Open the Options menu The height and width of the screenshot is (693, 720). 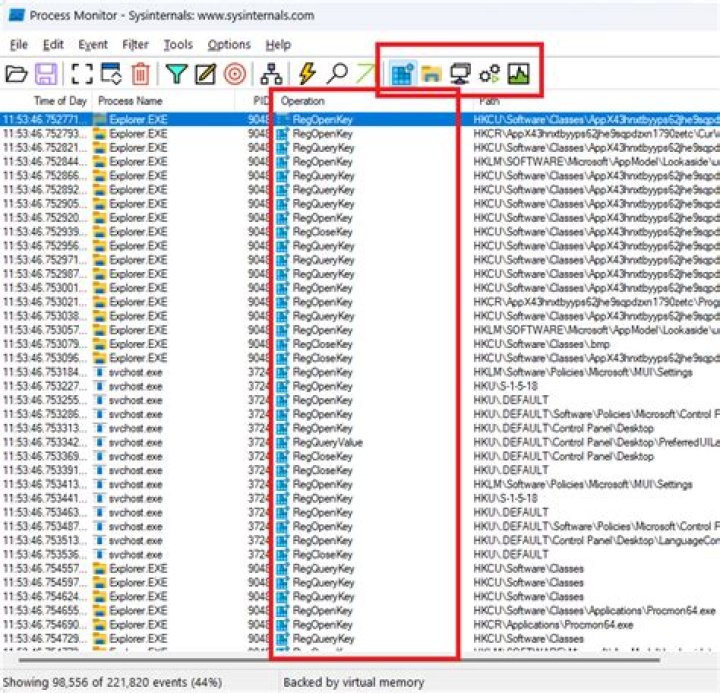tap(229, 45)
